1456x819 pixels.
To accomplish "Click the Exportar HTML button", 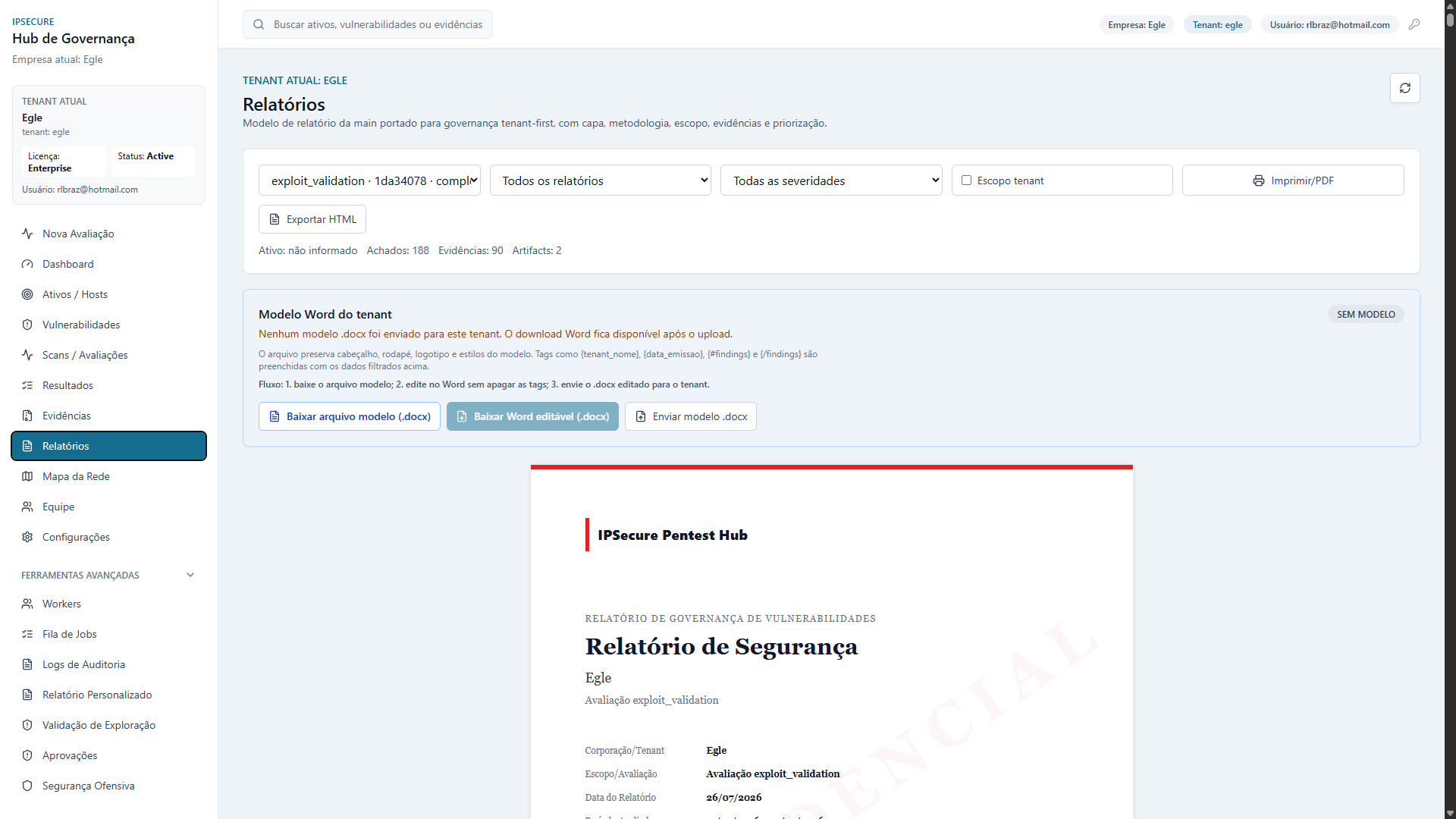I will point(312,219).
